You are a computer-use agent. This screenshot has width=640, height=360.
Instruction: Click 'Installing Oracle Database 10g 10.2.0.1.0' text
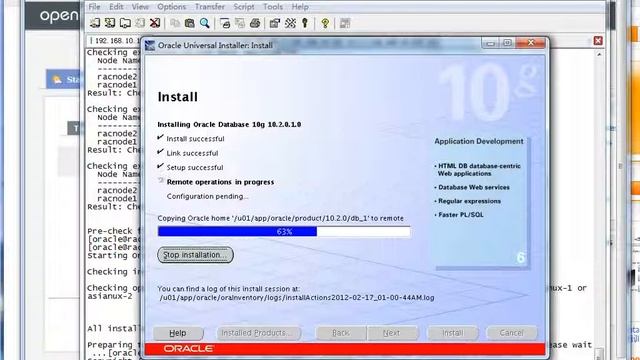pos(229,124)
